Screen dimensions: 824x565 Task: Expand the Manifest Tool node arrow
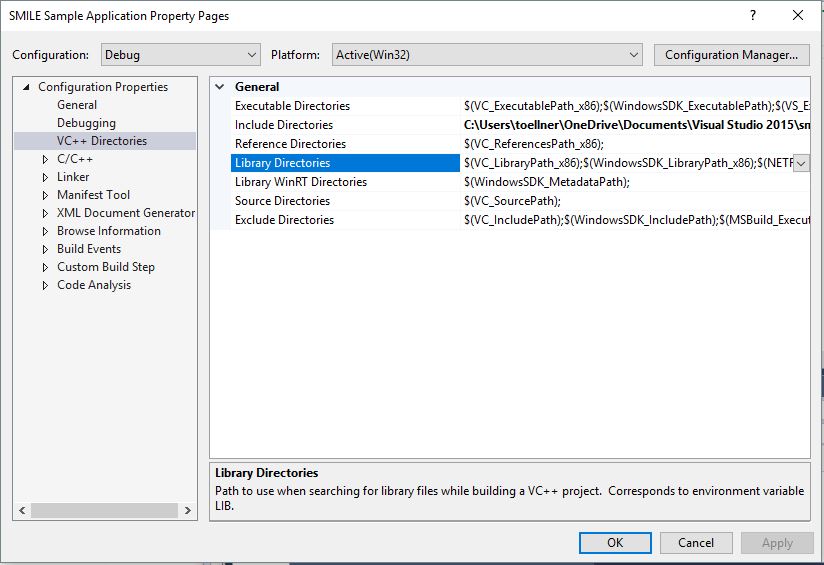click(x=45, y=195)
